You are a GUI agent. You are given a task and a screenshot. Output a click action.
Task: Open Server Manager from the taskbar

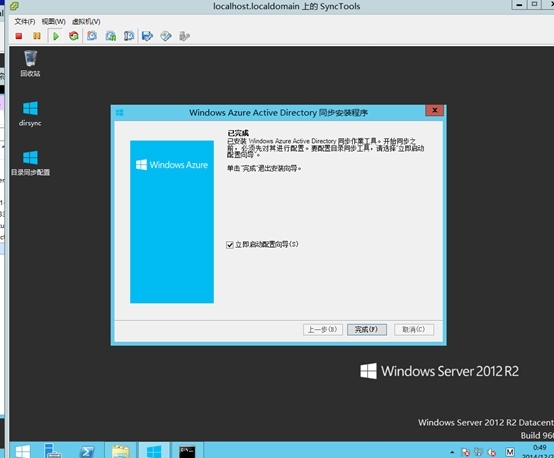click(53, 451)
